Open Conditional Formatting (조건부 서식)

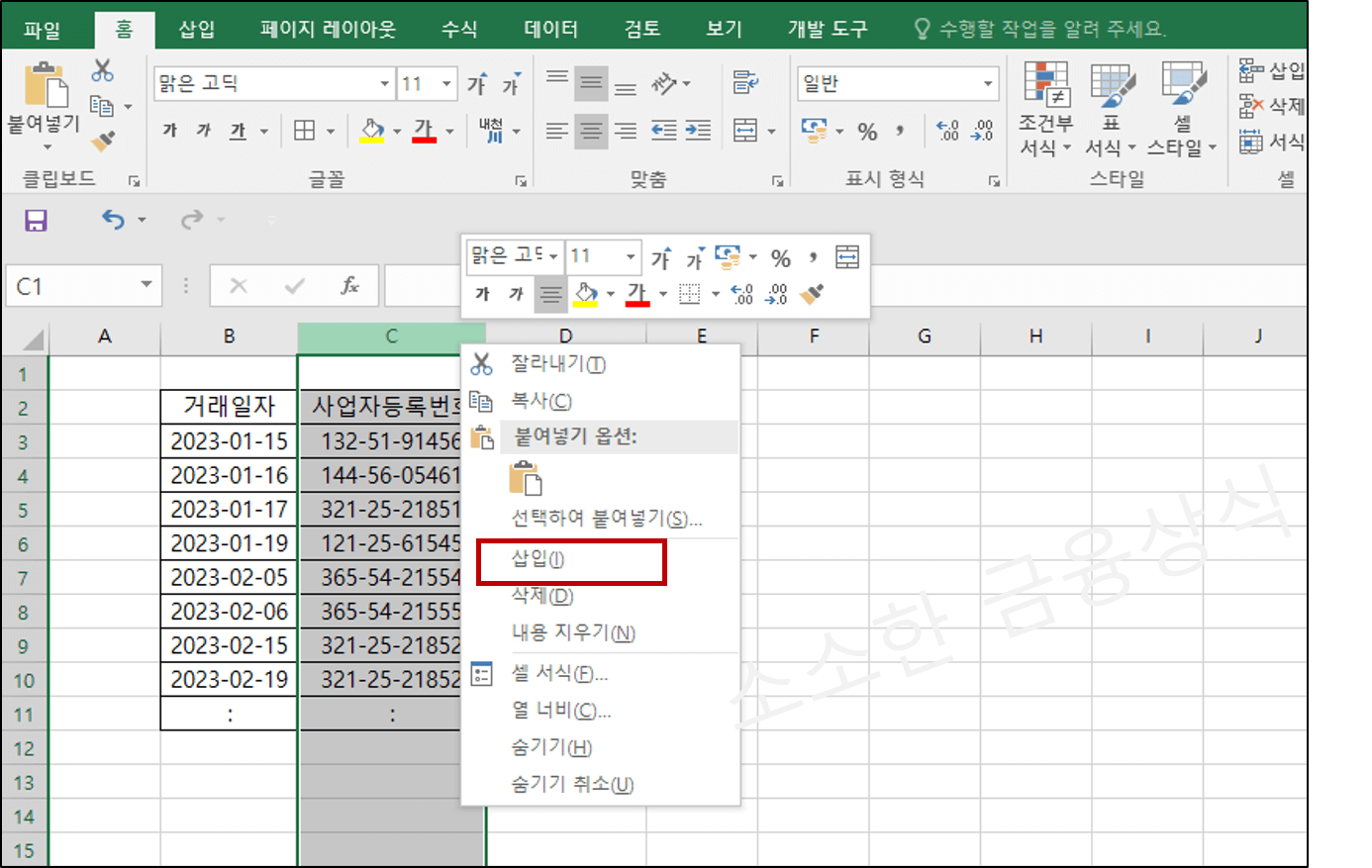[1047, 109]
